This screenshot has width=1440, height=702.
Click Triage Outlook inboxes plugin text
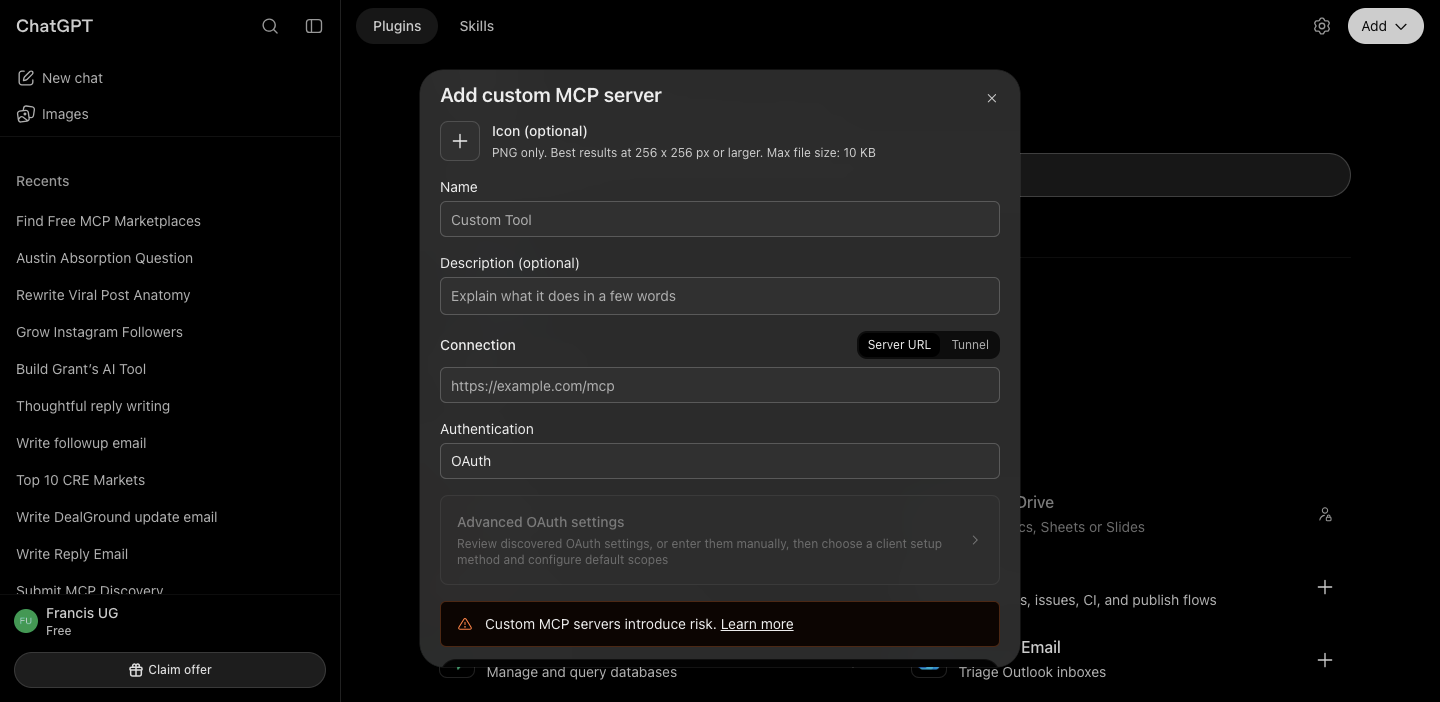pos(1032,672)
